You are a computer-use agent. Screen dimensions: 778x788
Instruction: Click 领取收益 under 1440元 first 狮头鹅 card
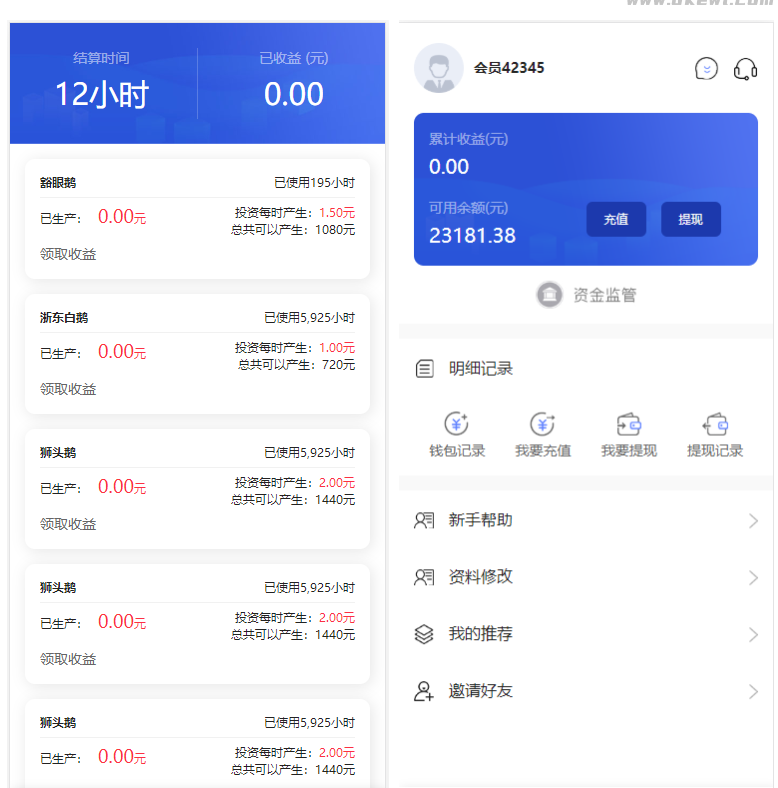68,524
